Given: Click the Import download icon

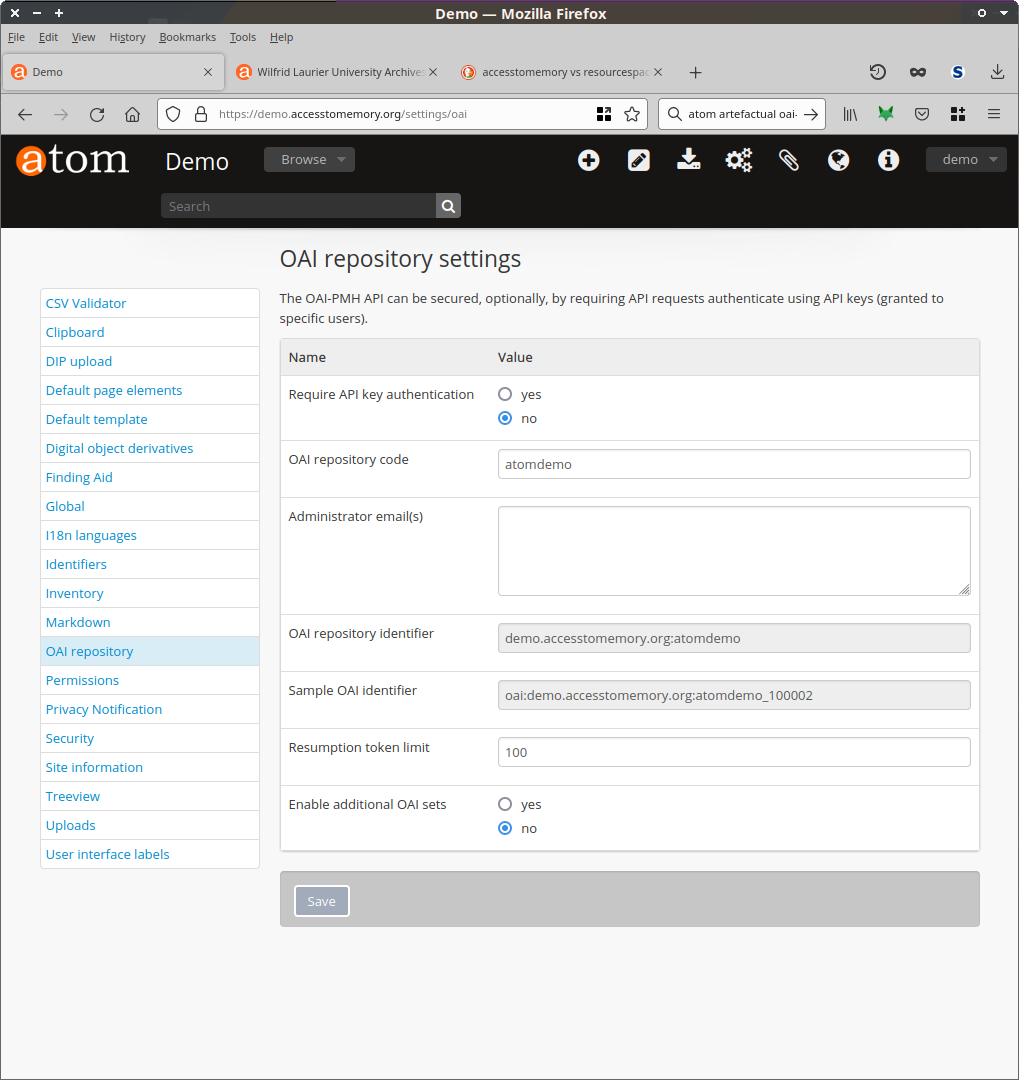Looking at the screenshot, I should coord(689,160).
